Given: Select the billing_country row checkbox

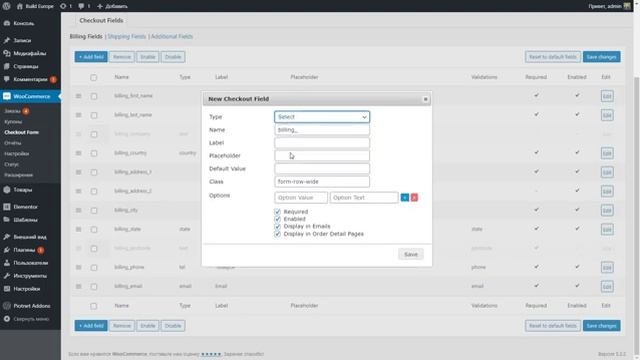Looking at the screenshot, I should [94, 153].
